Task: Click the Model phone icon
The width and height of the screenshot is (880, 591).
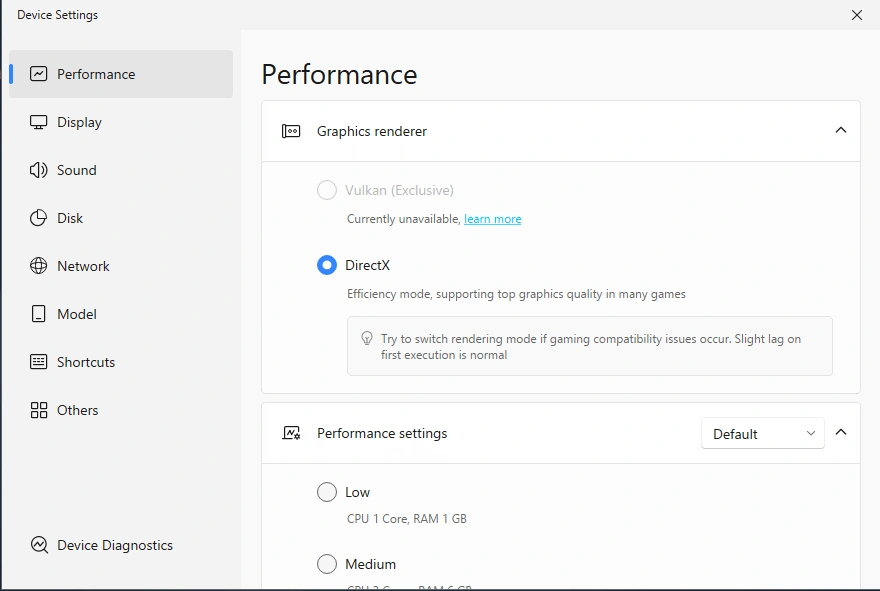Action: 39,314
